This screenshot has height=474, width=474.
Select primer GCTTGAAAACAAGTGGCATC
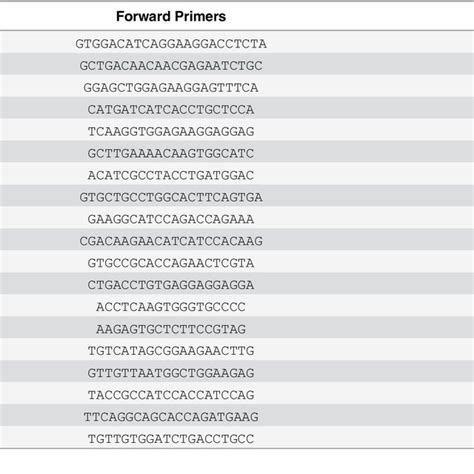click(171, 153)
